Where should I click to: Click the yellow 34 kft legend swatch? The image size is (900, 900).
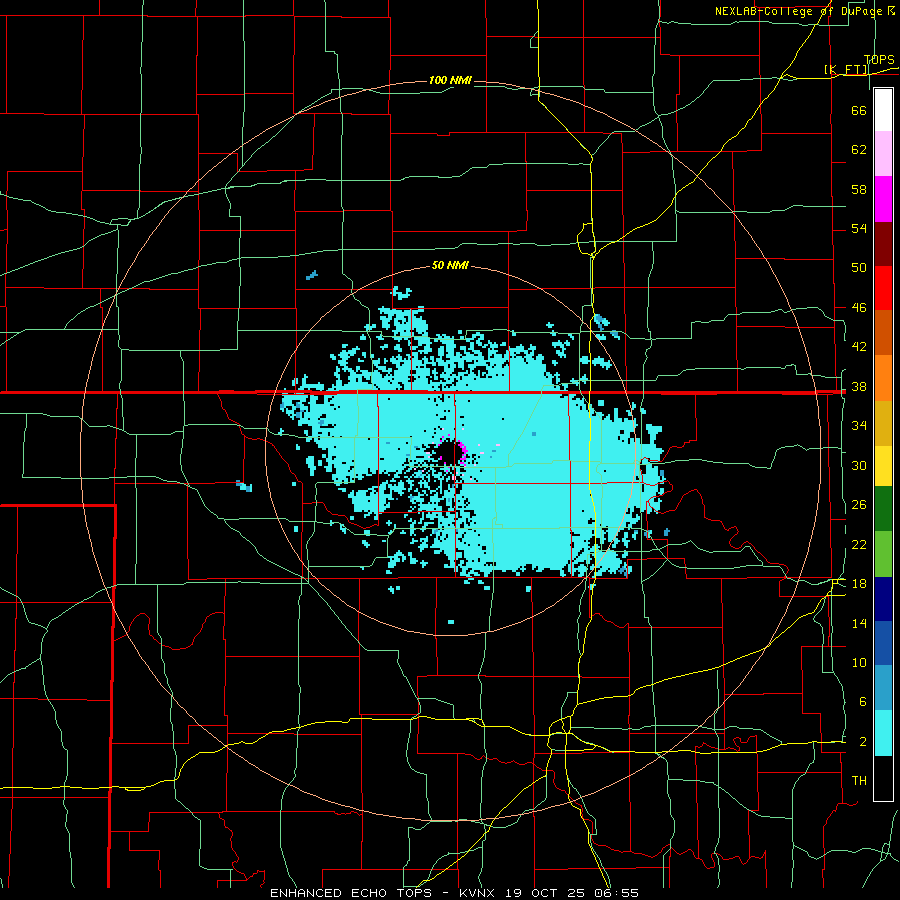coord(883,465)
